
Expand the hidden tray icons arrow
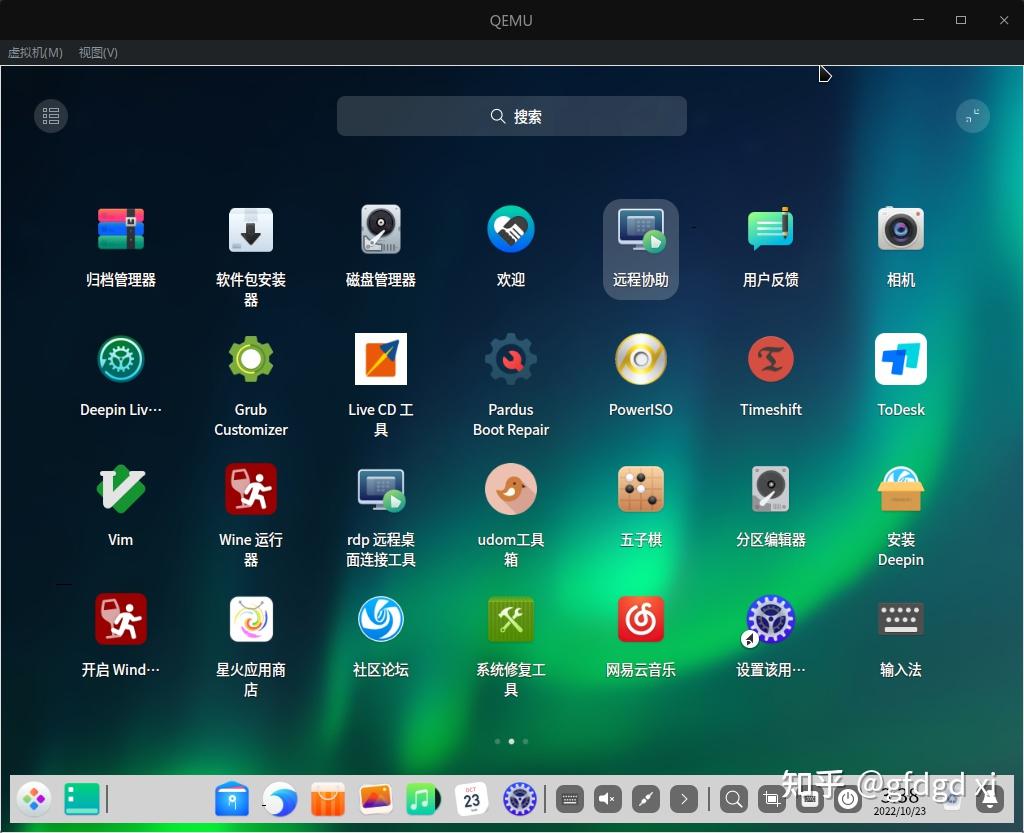tap(684, 799)
